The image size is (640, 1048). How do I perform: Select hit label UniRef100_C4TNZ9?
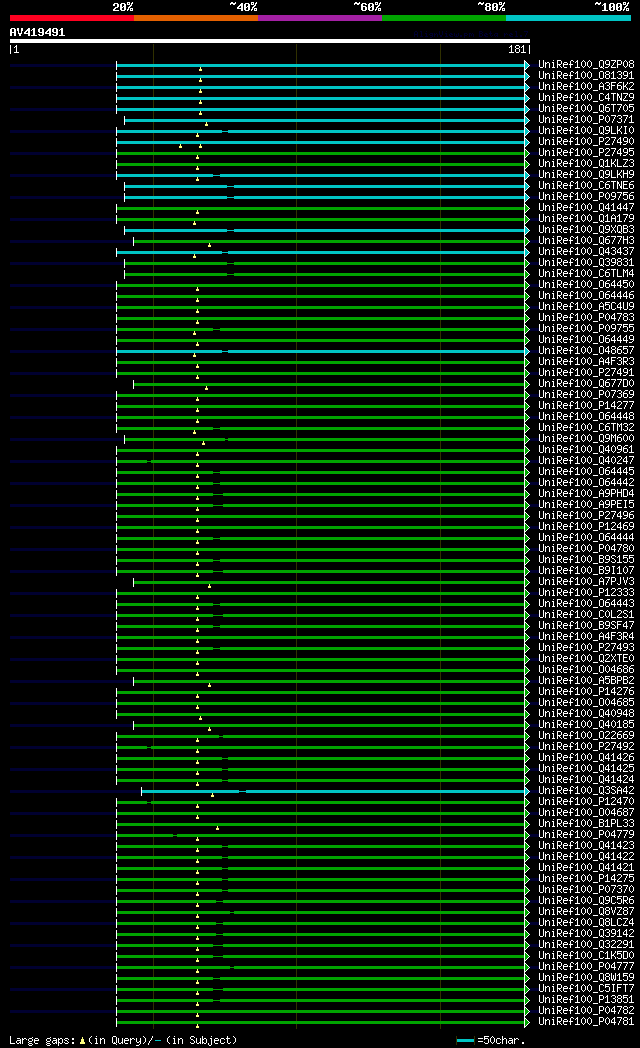coord(587,98)
